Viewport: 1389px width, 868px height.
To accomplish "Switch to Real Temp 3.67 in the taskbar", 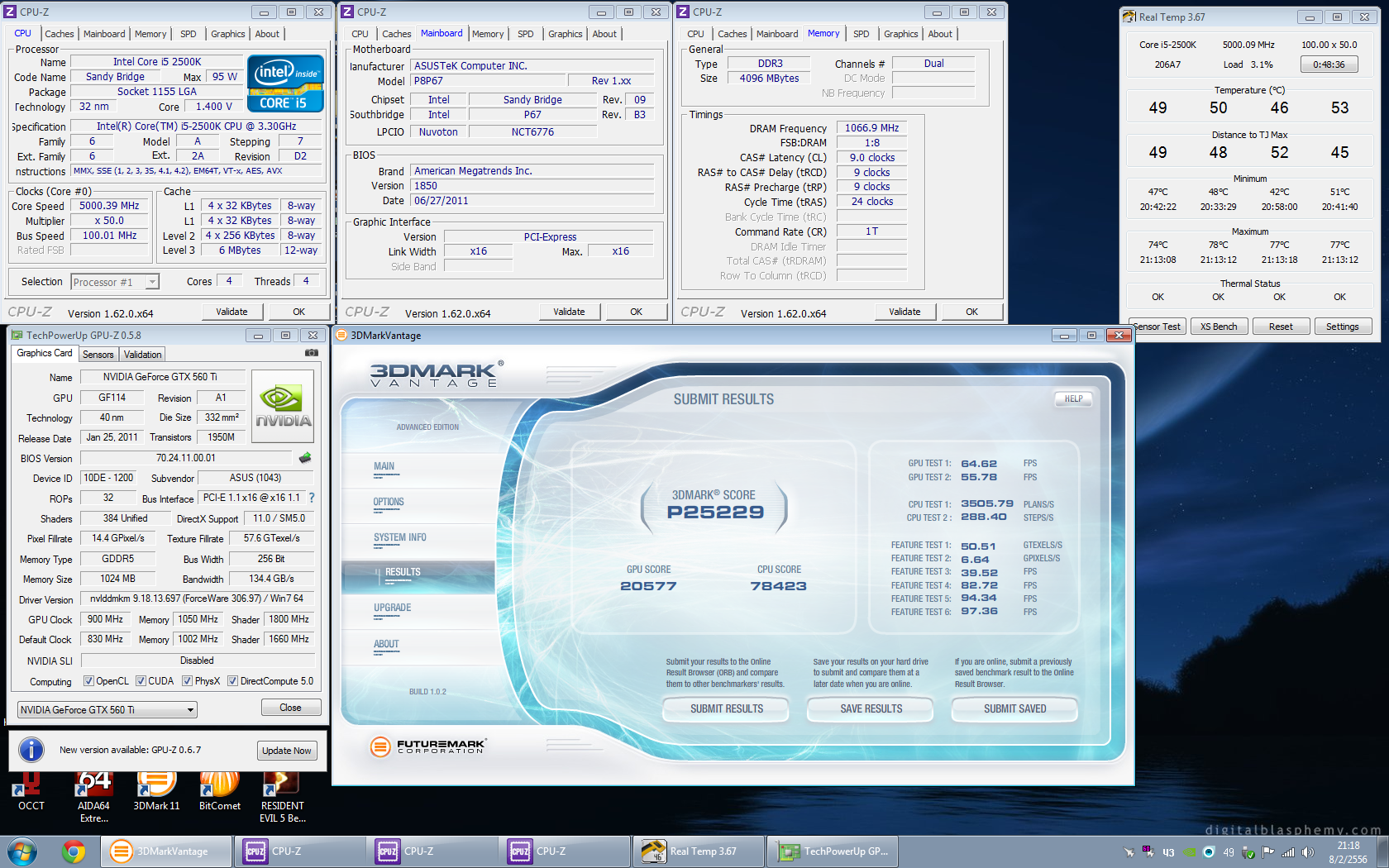I will (x=699, y=851).
